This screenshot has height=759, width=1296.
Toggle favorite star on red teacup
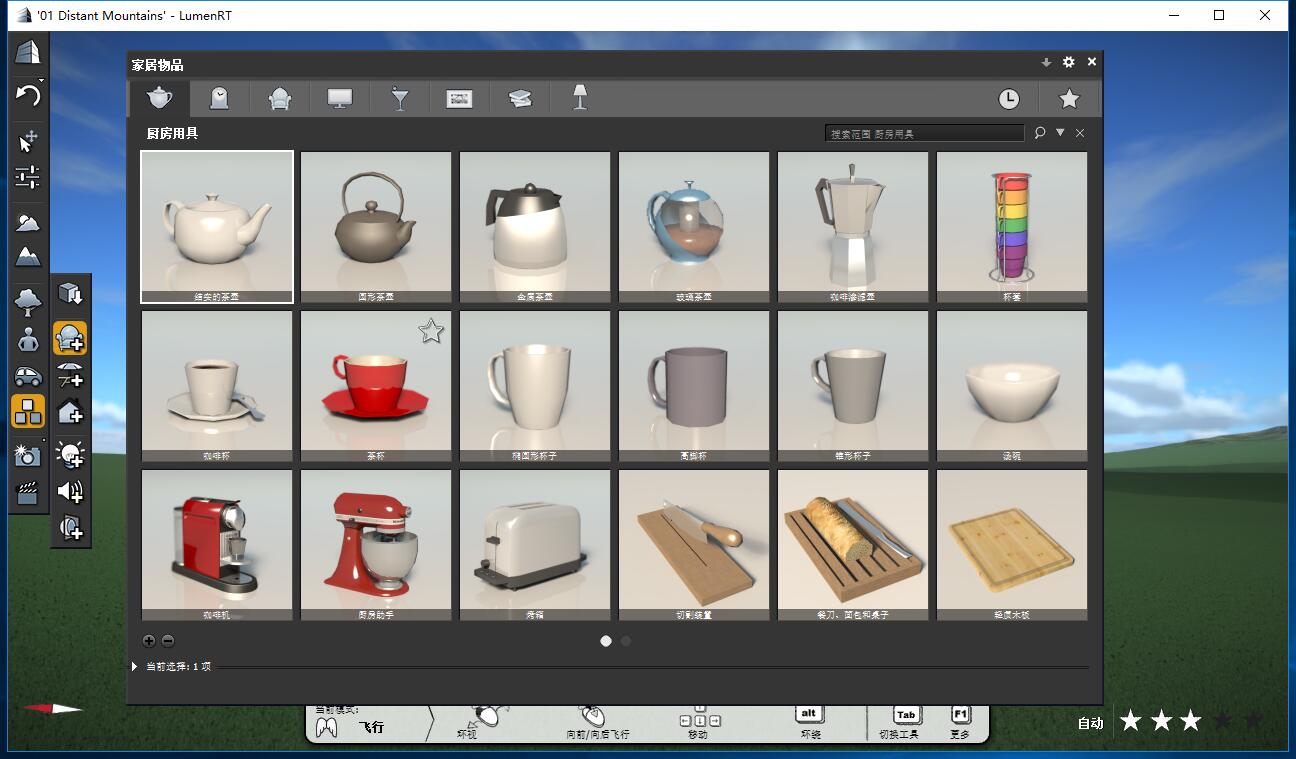431,331
